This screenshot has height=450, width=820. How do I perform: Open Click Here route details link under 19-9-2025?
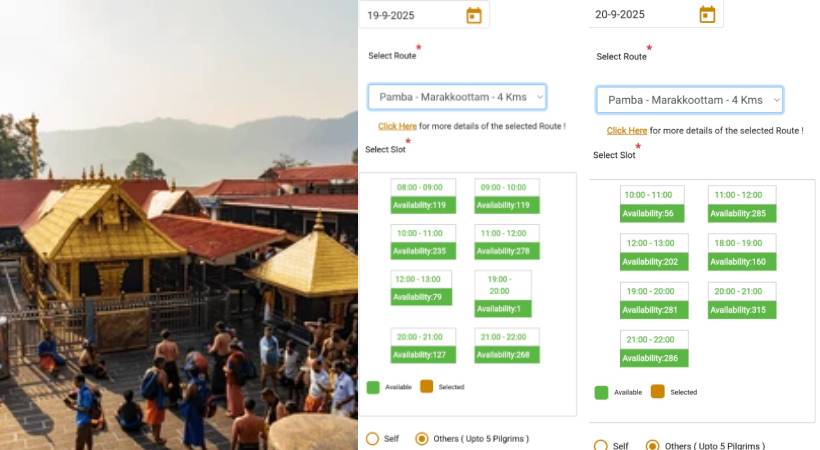pos(397,126)
